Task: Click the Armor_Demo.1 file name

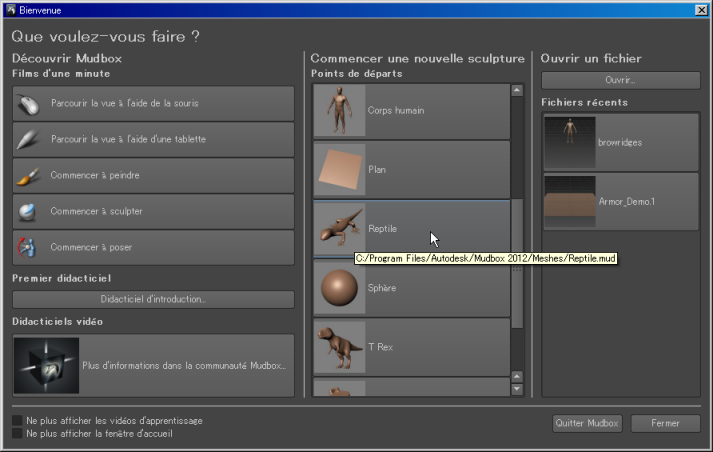Action: click(627, 201)
